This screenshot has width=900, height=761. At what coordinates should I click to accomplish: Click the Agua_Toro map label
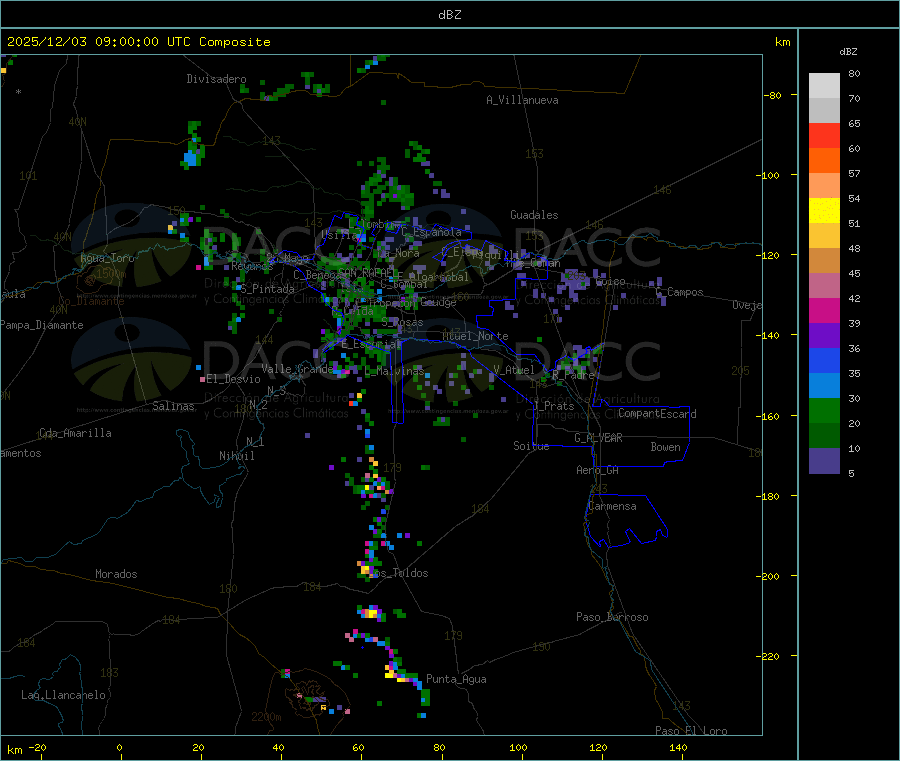[x=107, y=258]
